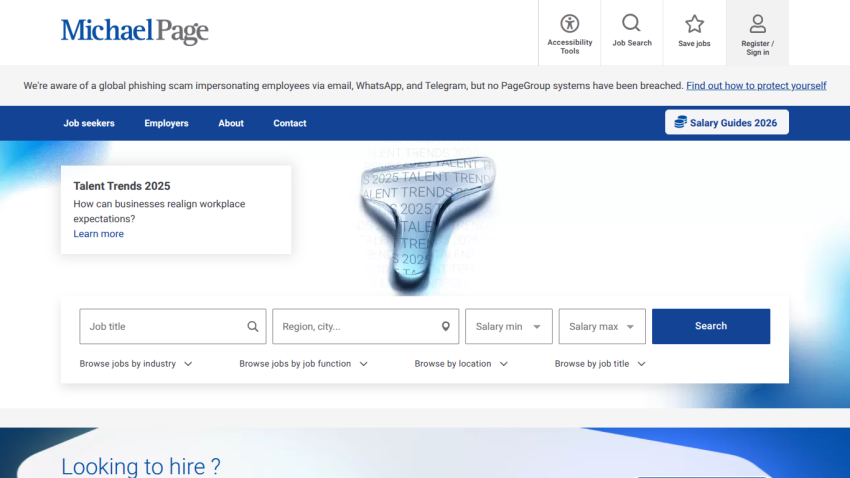This screenshot has width=850, height=478.
Task: Open the Contact menu item
Action: click(x=289, y=123)
